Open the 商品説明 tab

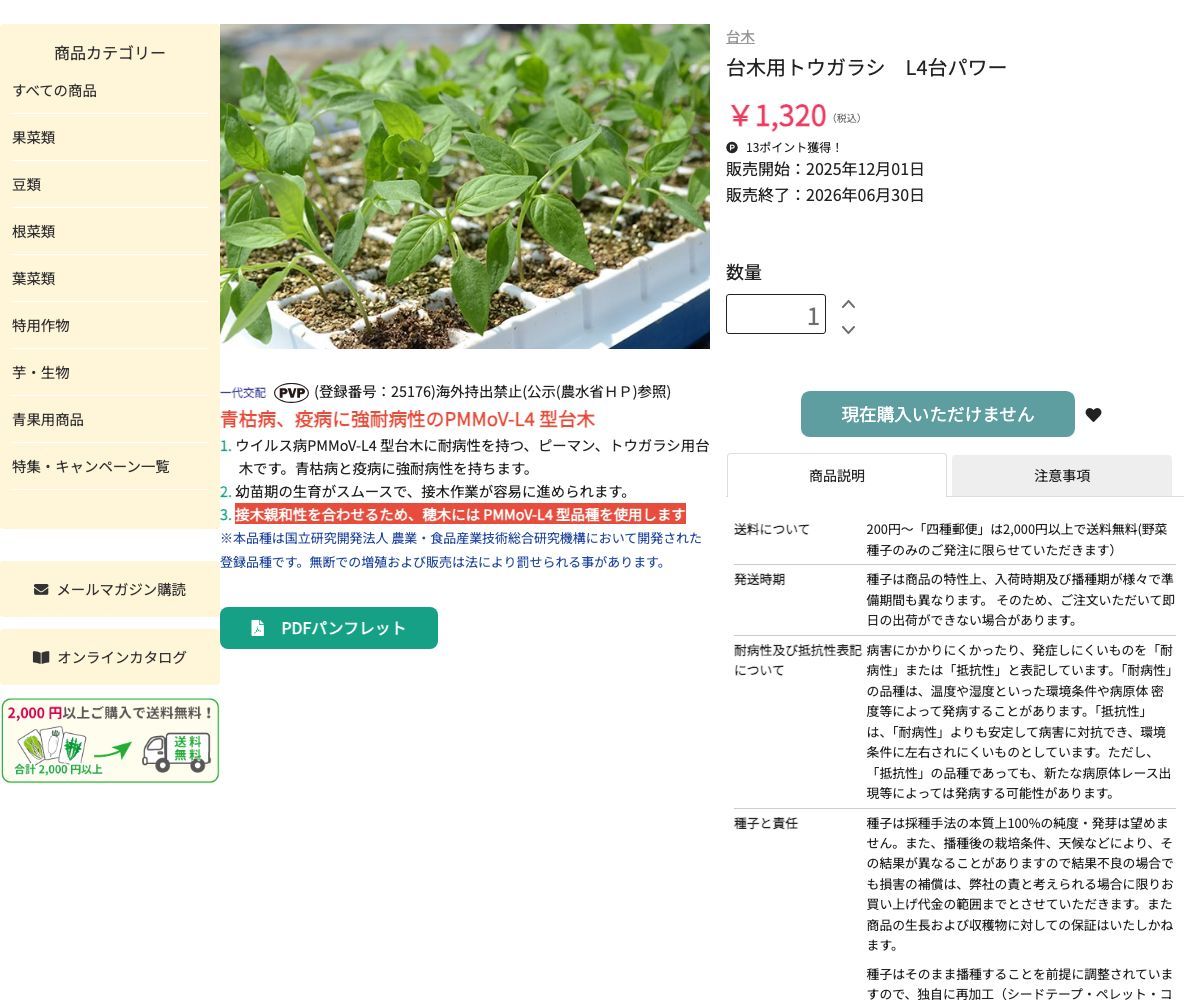coord(836,476)
